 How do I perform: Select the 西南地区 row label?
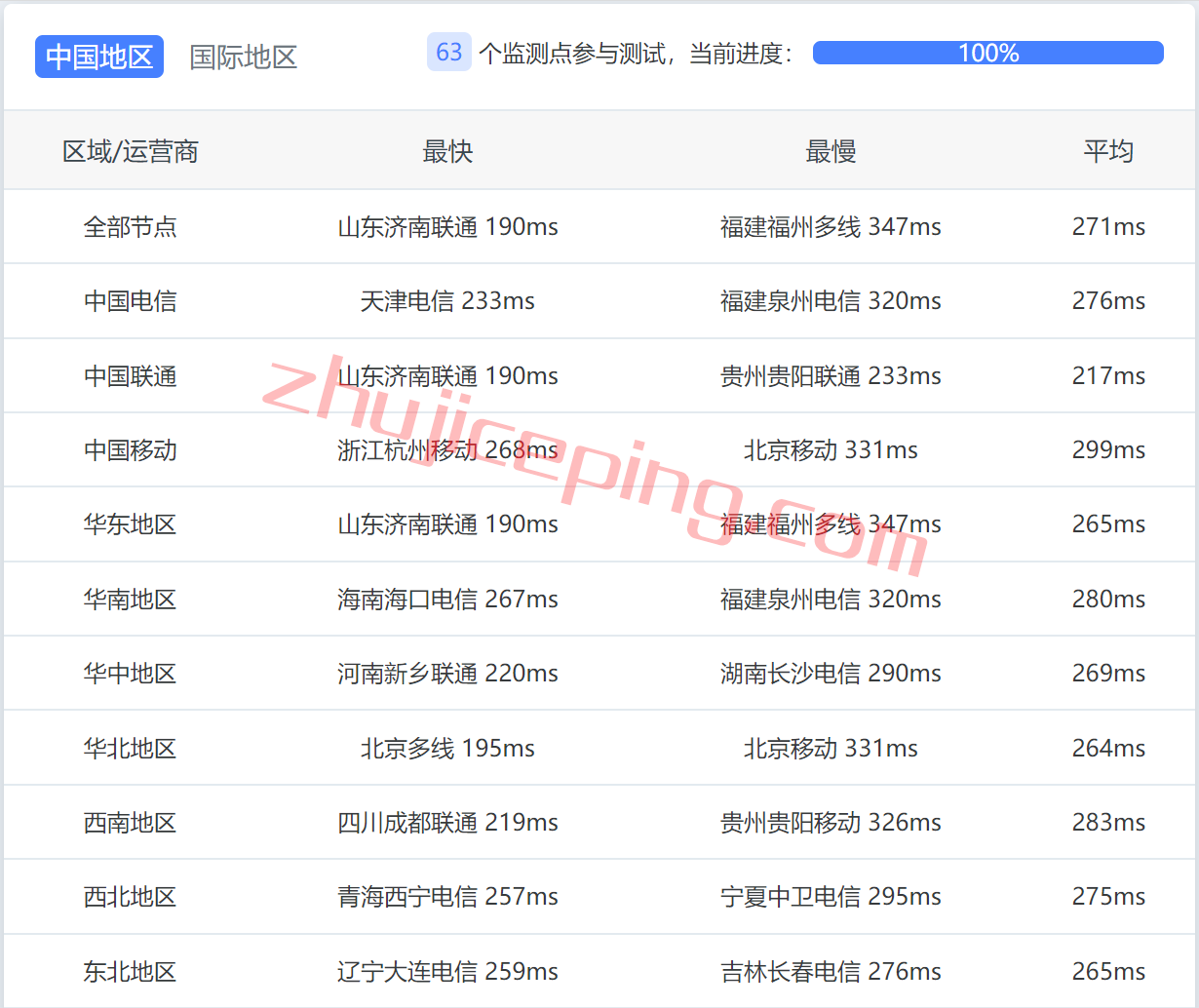(x=131, y=823)
